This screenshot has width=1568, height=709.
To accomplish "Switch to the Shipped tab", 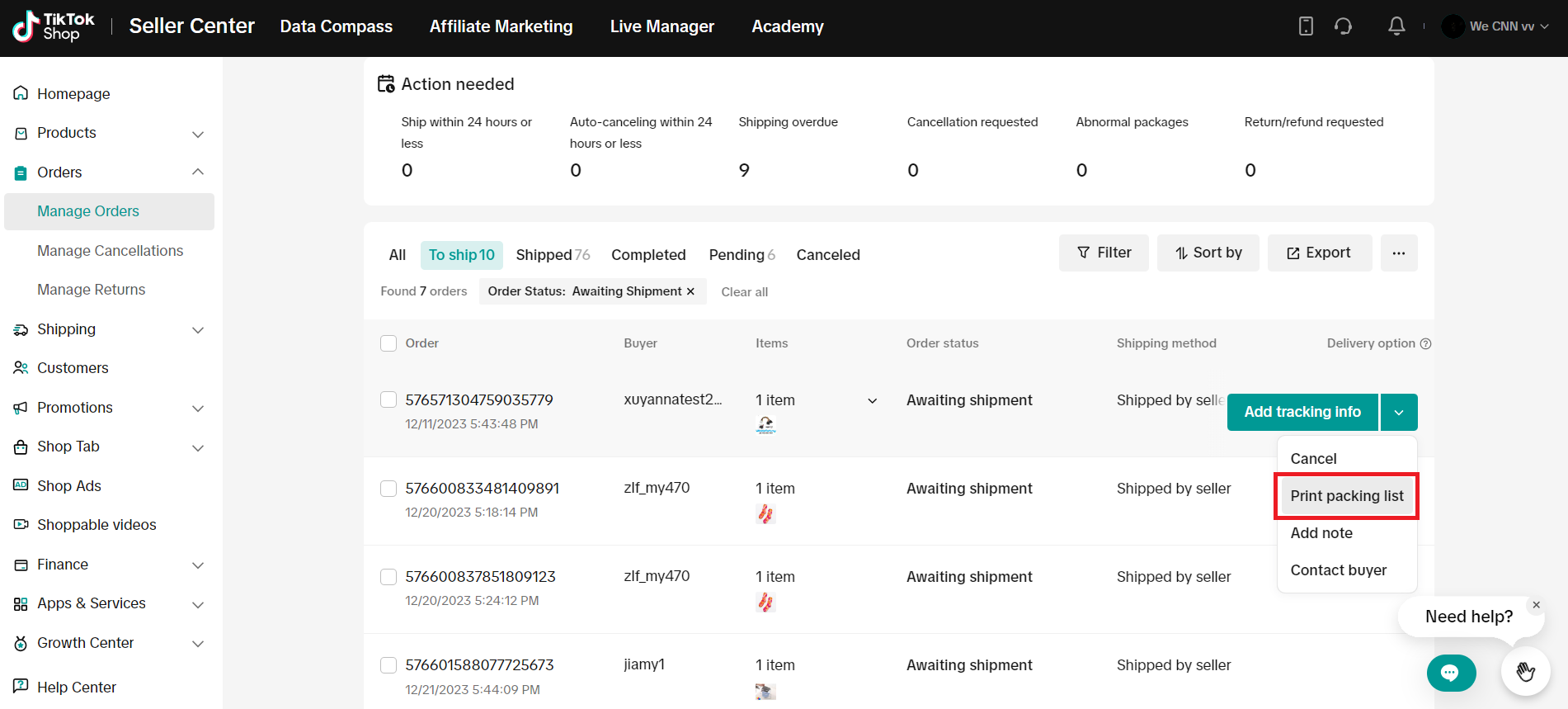I will (x=552, y=255).
